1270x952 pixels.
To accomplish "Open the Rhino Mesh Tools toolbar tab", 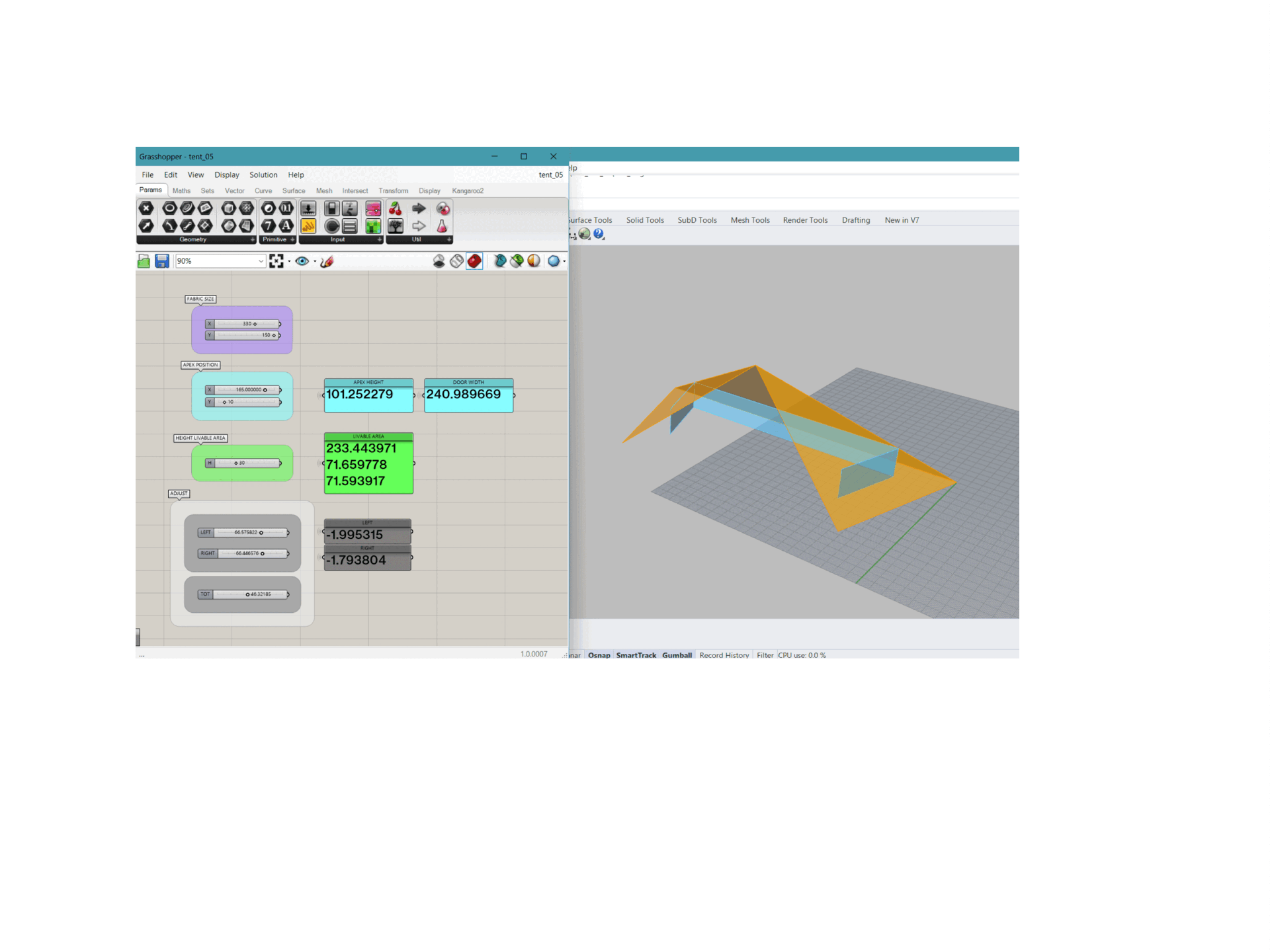I will coord(750,220).
